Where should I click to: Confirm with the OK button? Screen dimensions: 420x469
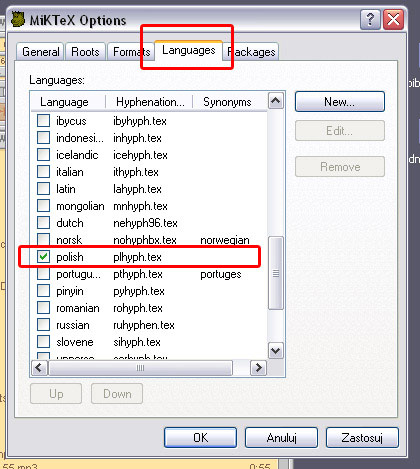(201, 437)
